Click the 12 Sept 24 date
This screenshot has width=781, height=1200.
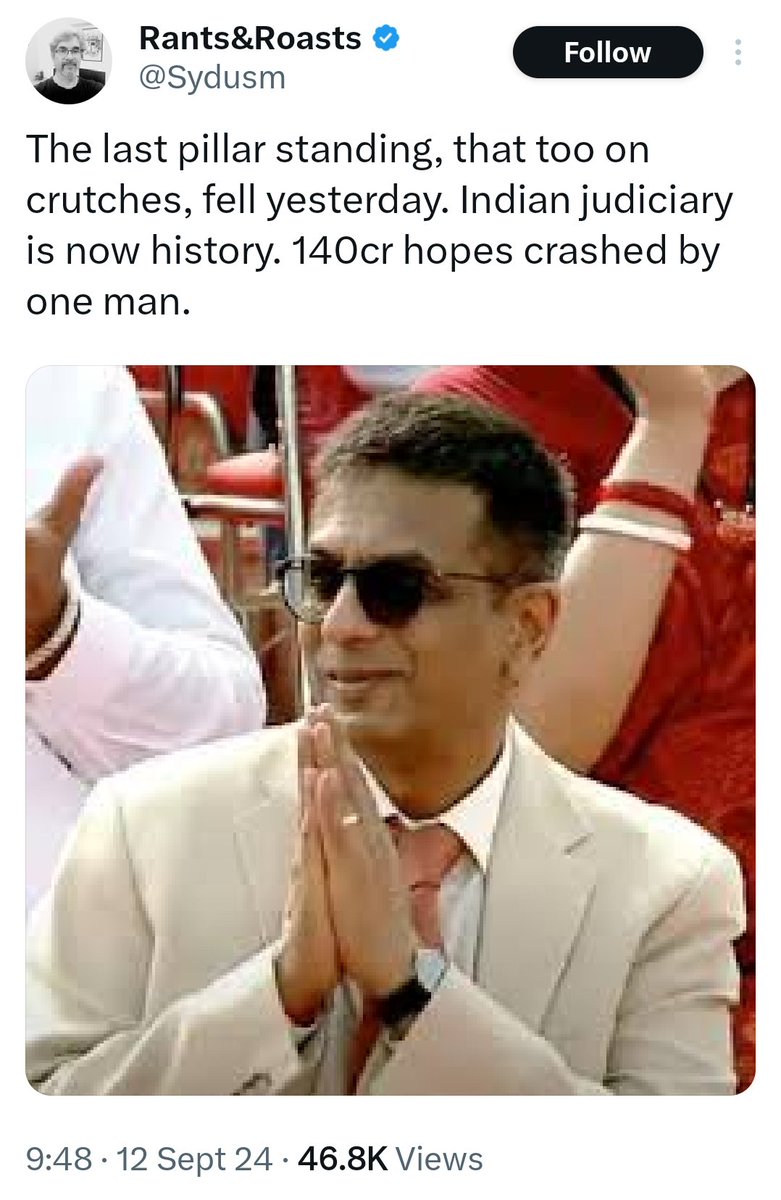click(x=194, y=1160)
